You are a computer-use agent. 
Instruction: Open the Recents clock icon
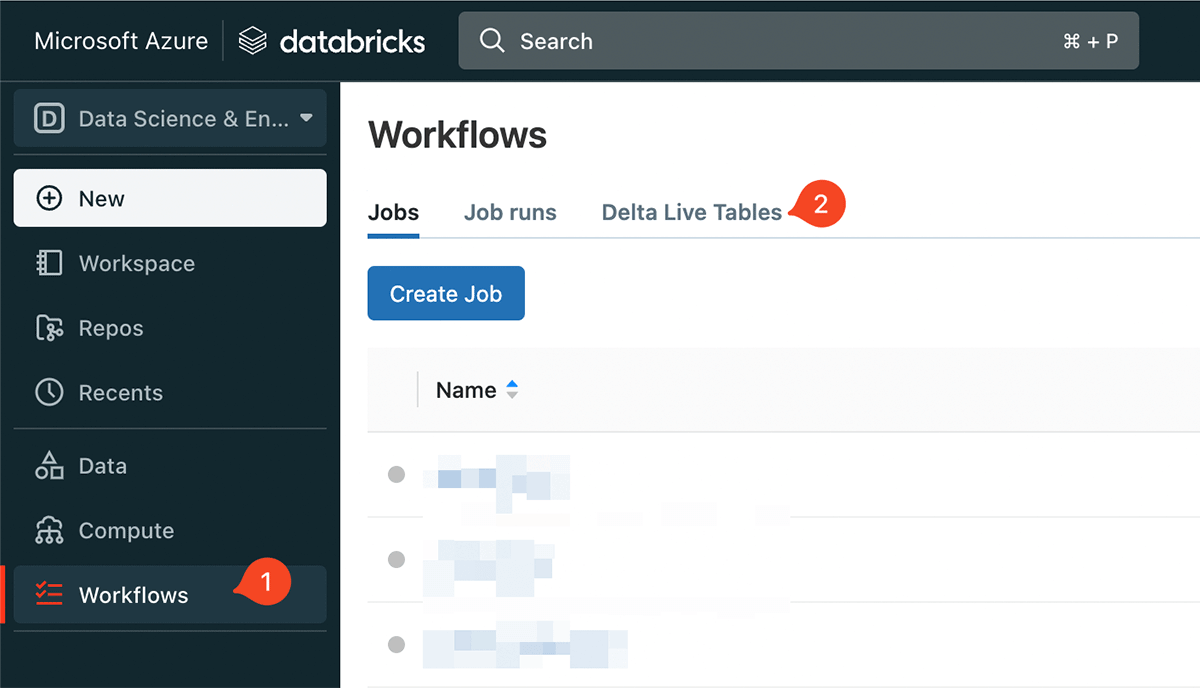click(49, 392)
